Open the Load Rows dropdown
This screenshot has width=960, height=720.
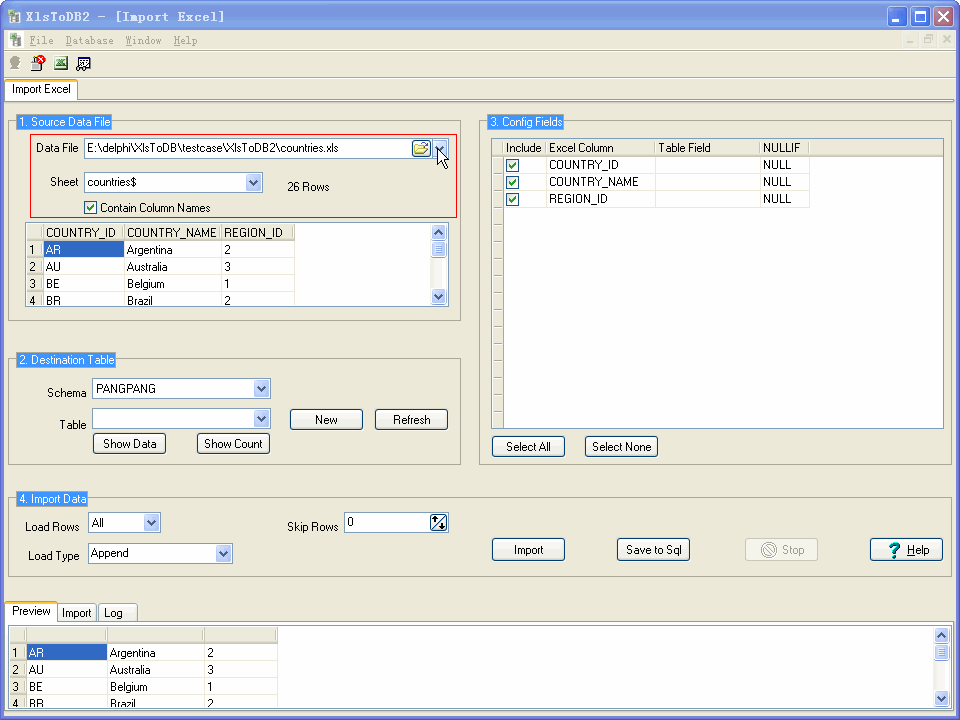151,523
